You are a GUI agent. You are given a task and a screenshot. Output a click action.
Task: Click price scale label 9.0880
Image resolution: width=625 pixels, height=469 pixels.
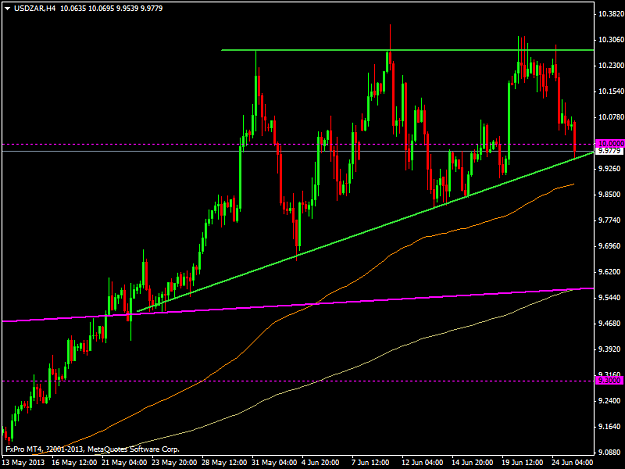click(x=611, y=452)
